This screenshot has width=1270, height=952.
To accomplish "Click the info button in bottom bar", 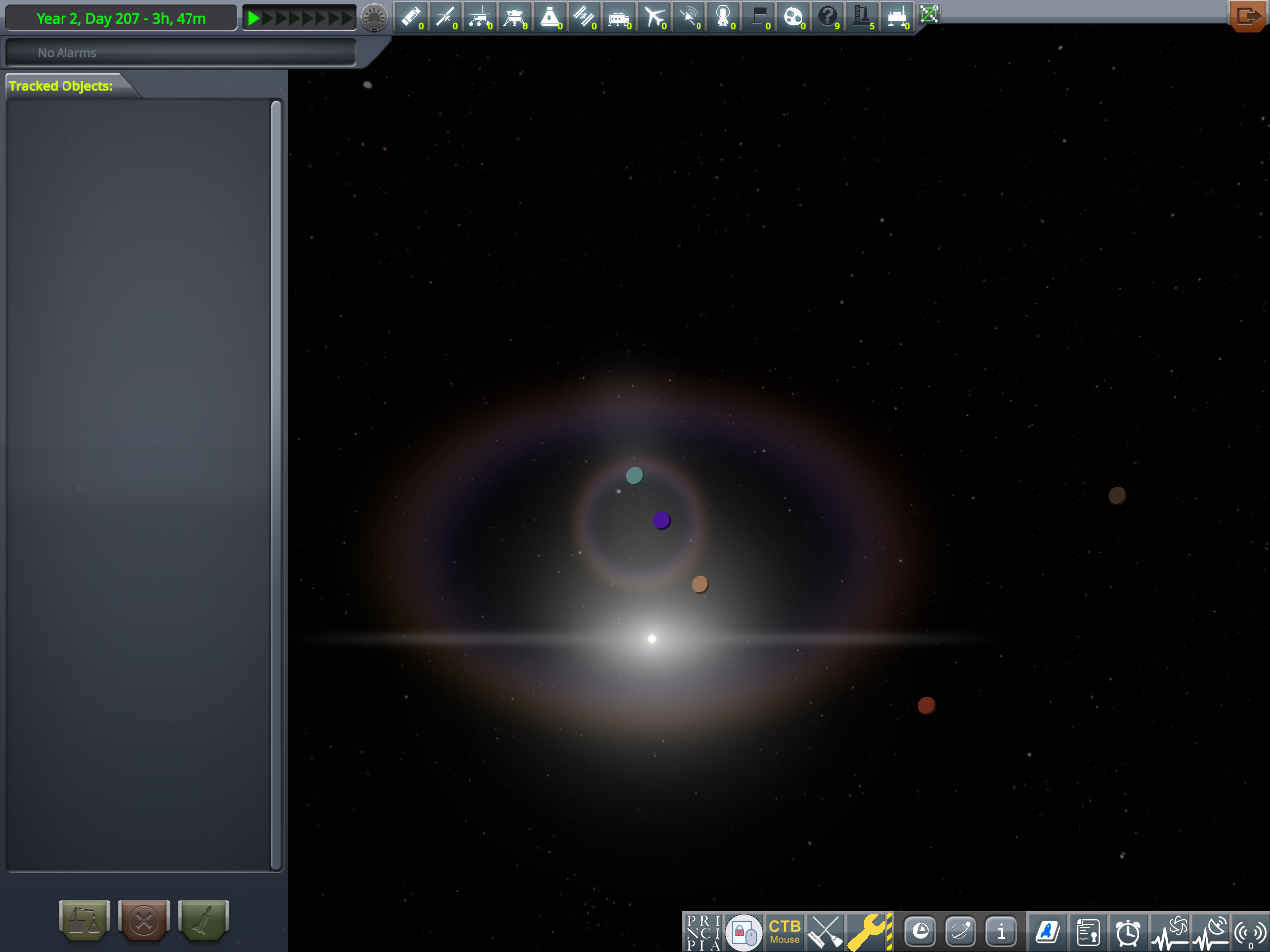I will click(x=1001, y=932).
